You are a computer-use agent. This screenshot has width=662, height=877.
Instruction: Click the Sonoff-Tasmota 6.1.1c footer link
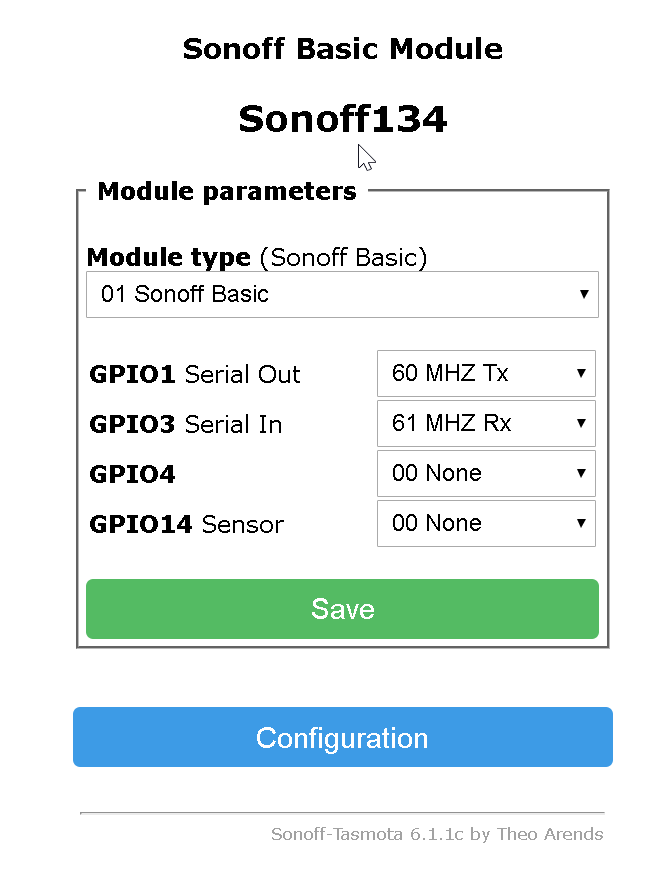click(x=438, y=834)
